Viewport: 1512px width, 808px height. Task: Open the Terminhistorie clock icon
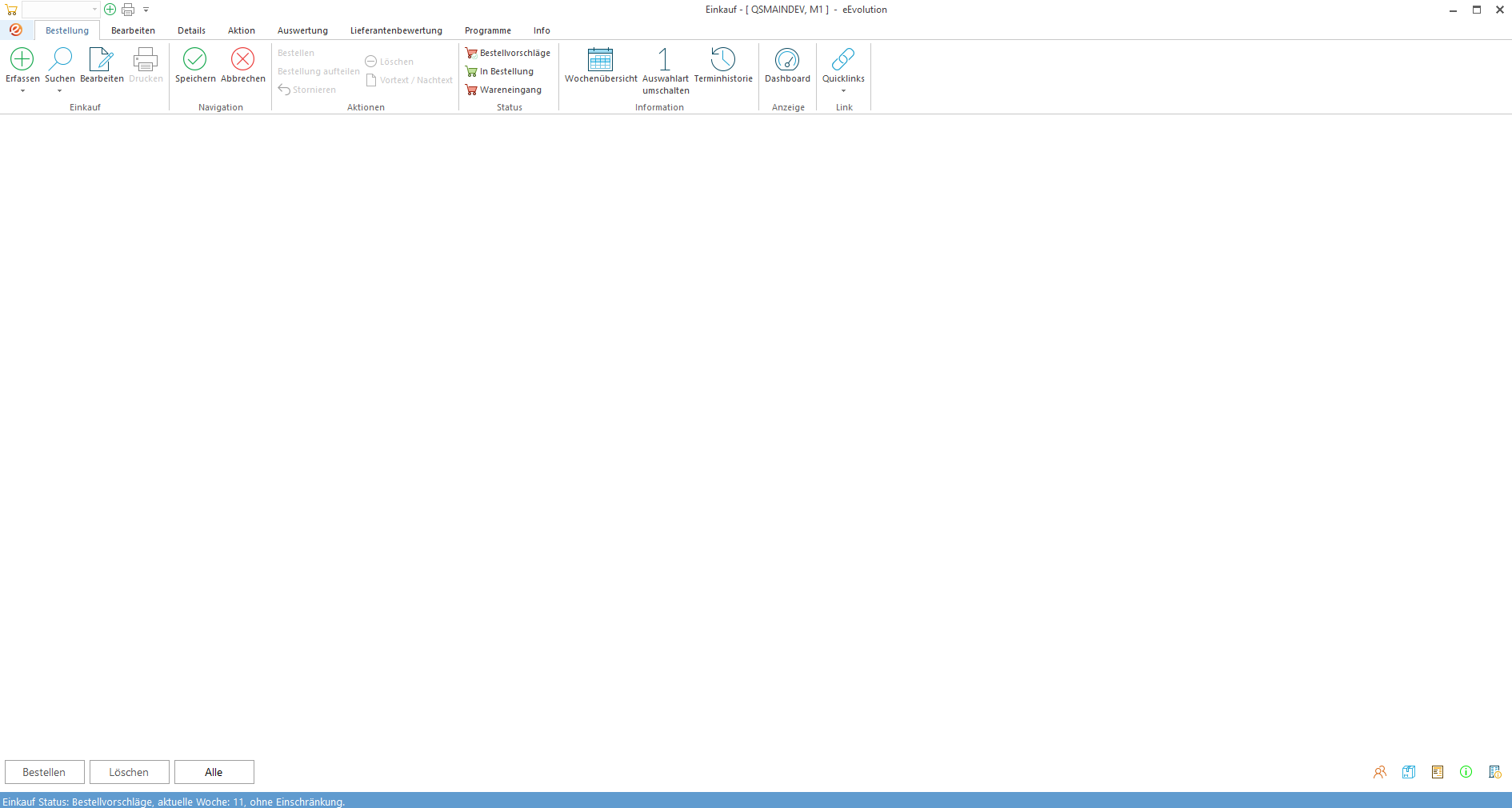[723, 59]
